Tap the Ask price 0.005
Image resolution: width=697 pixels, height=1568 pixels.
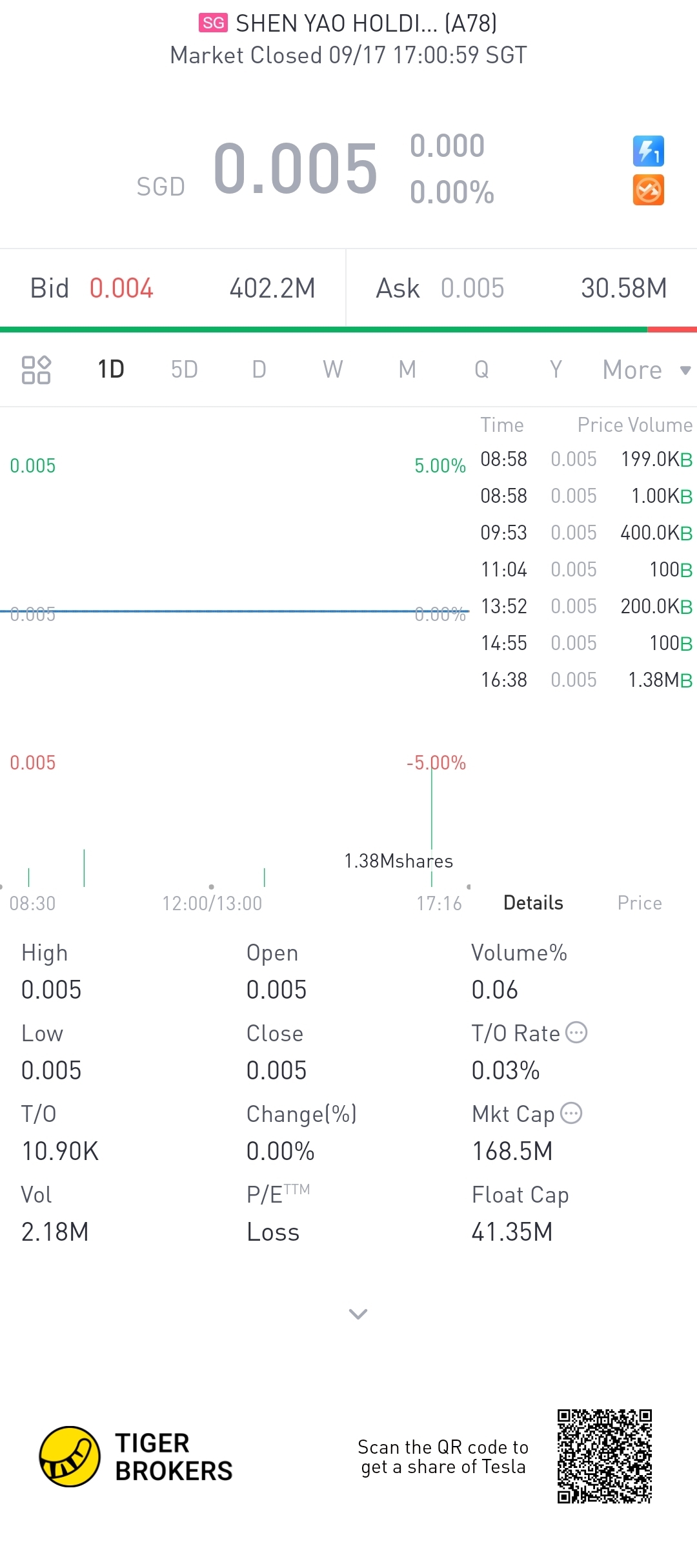[472, 289]
